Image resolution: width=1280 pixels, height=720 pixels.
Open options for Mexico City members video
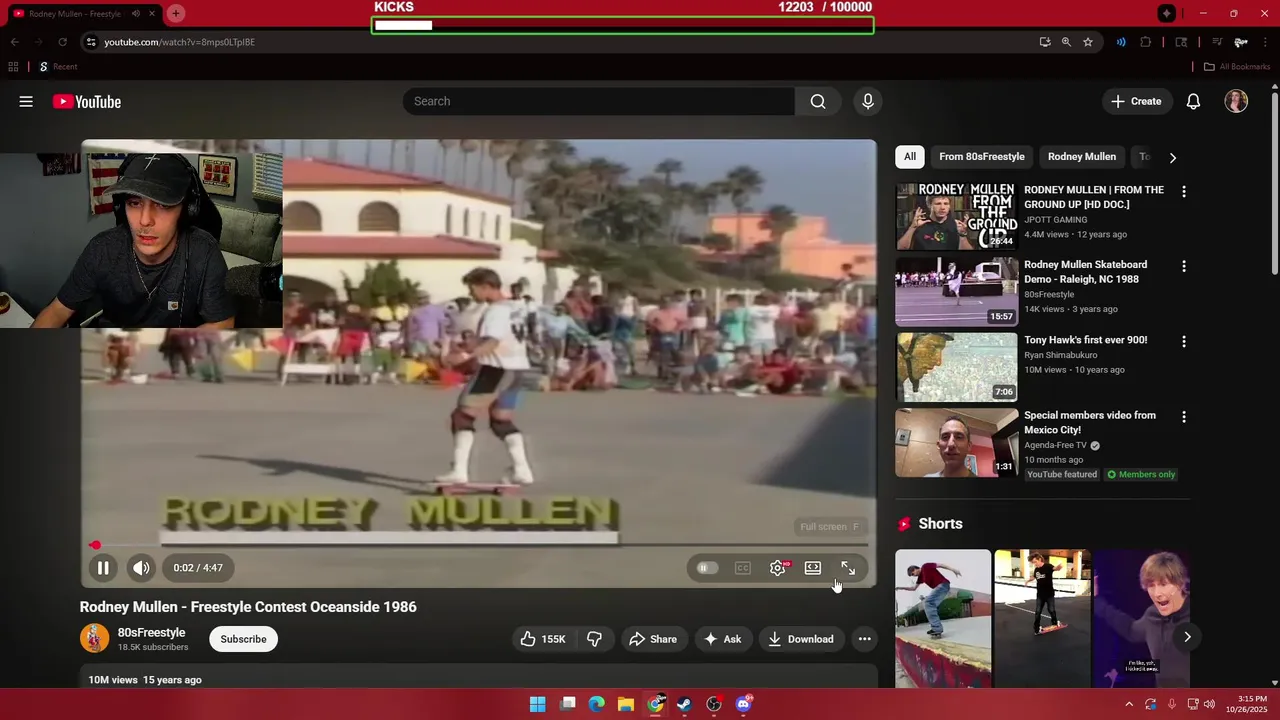1184,416
